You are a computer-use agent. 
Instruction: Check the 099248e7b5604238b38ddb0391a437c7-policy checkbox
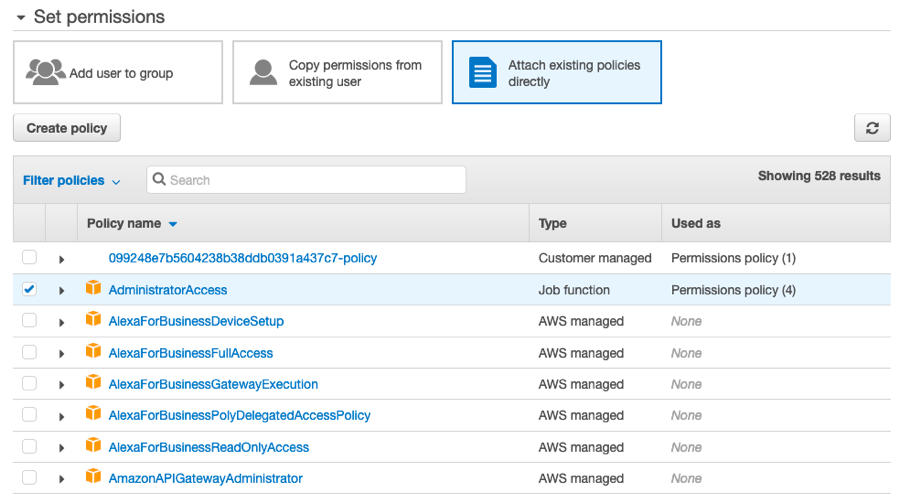(x=29, y=257)
